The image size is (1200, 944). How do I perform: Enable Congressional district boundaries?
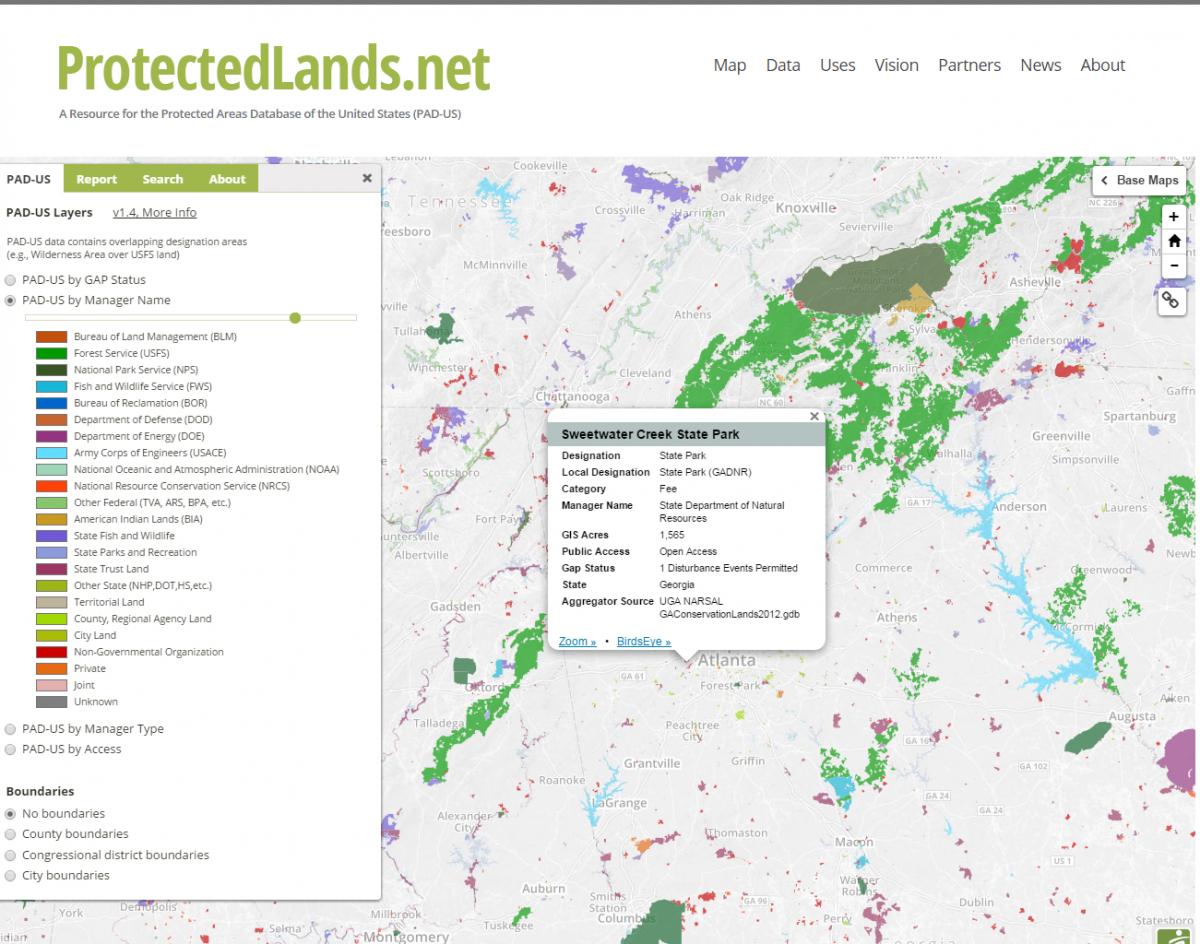[x=11, y=855]
